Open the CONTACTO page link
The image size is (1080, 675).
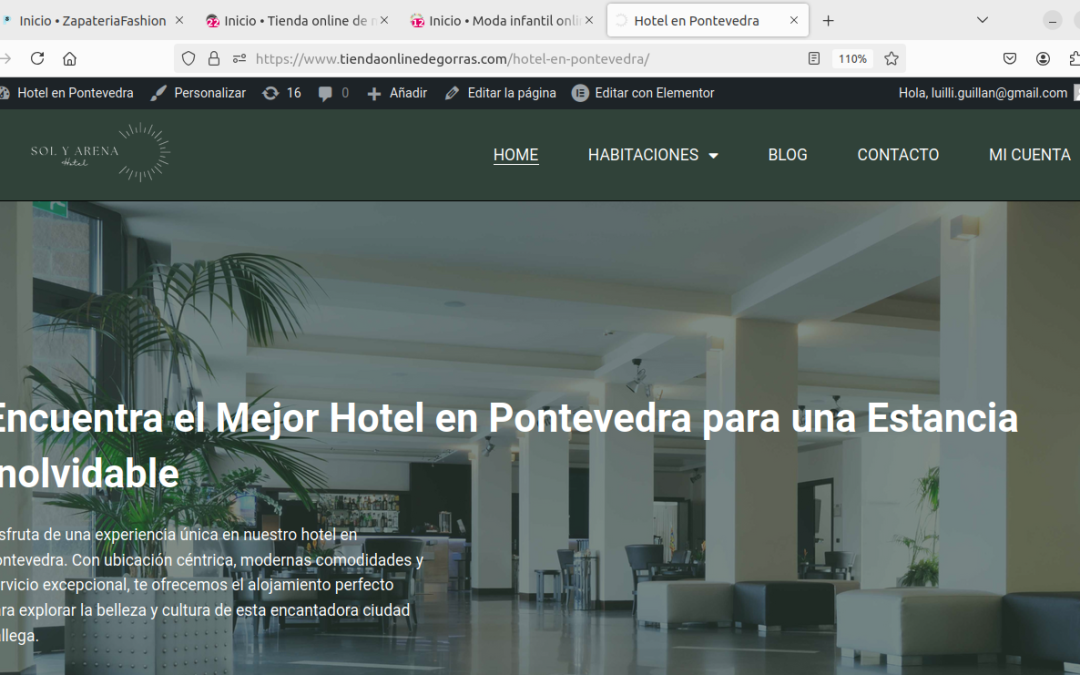click(x=897, y=155)
